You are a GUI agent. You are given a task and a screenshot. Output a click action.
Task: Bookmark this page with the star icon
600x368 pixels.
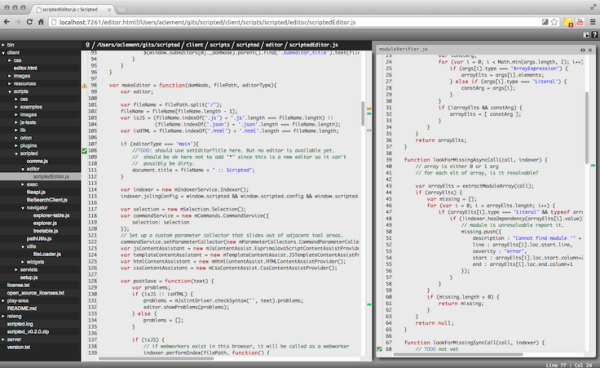pyautogui.click(x=554, y=22)
